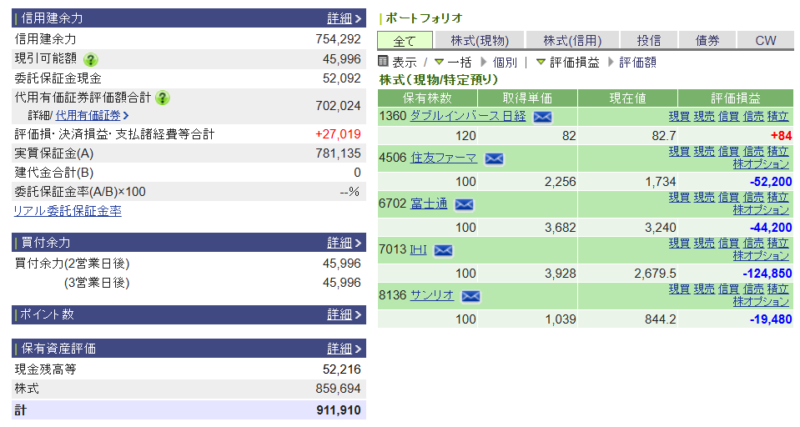Open the ダブルインバース日経 stock link
800x427 pixels.
[x=468, y=116]
